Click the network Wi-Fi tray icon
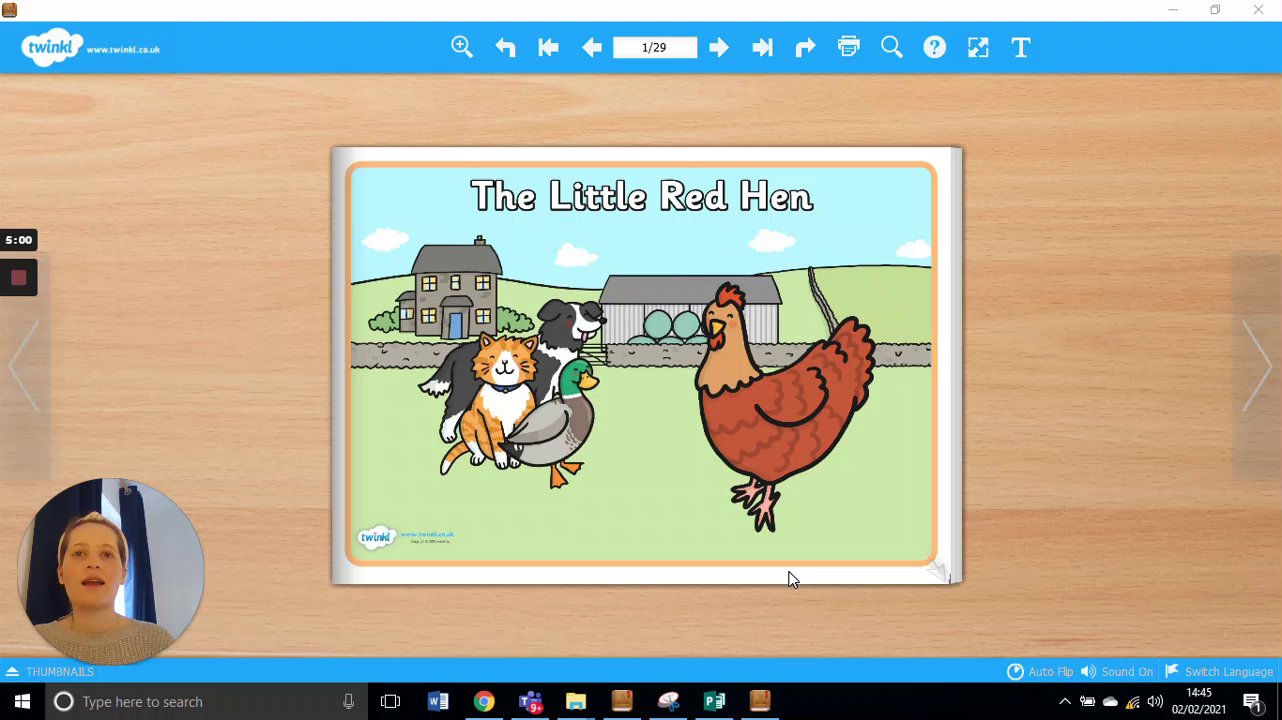The width and height of the screenshot is (1282, 720). (x=1132, y=702)
